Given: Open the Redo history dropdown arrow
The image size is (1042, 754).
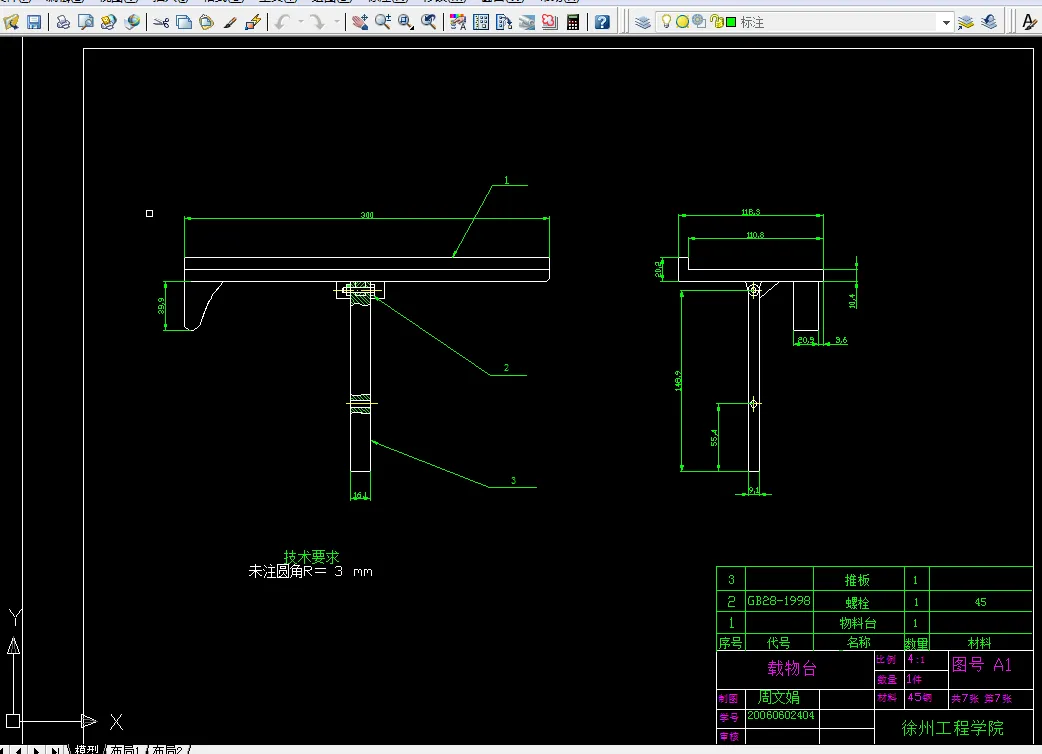Looking at the screenshot, I should [336, 22].
